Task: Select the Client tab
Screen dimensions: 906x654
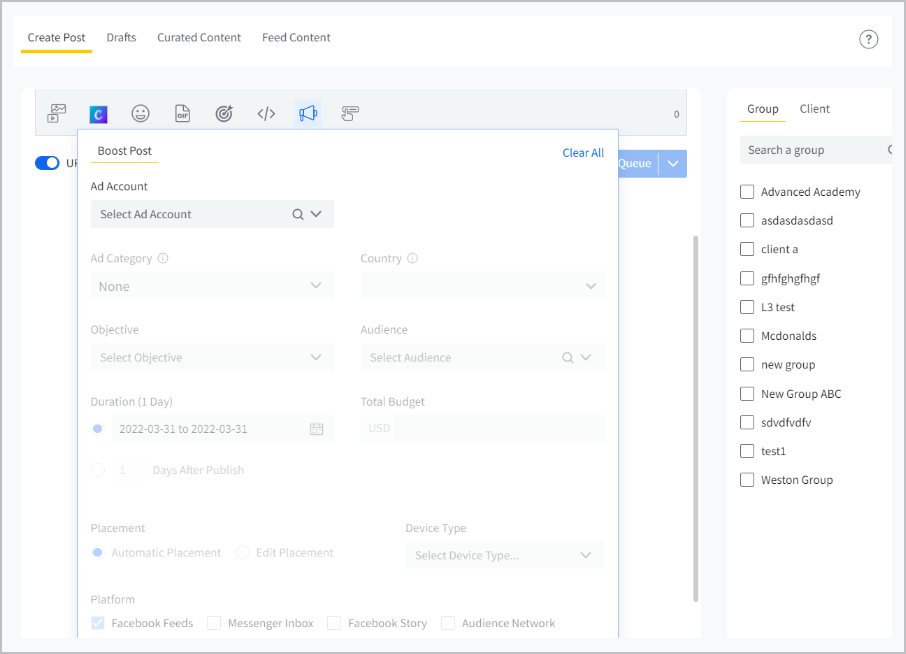Action: tap(815, 109)
